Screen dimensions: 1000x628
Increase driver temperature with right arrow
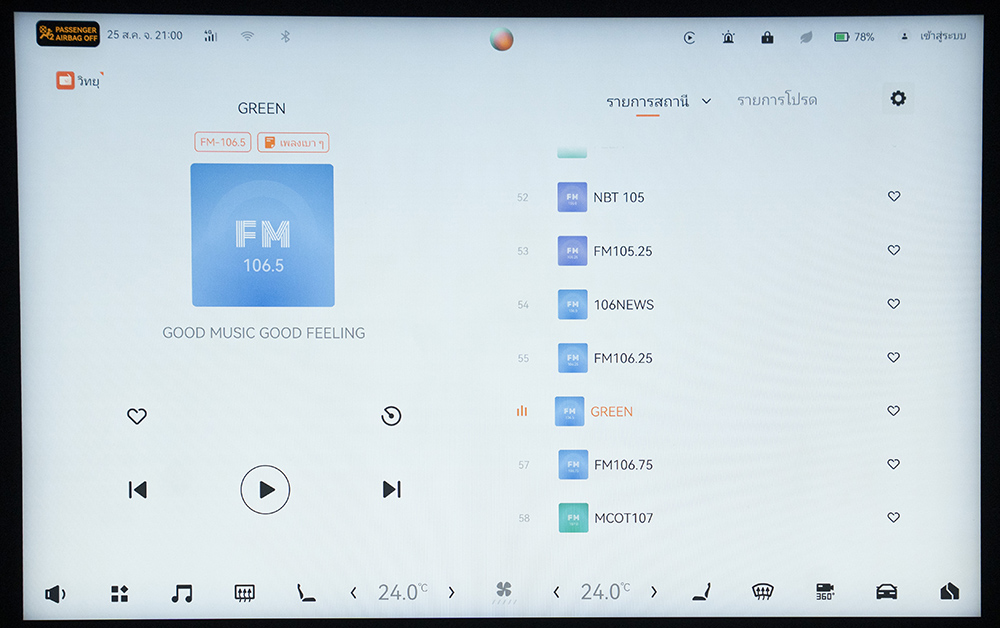(451, 593)
